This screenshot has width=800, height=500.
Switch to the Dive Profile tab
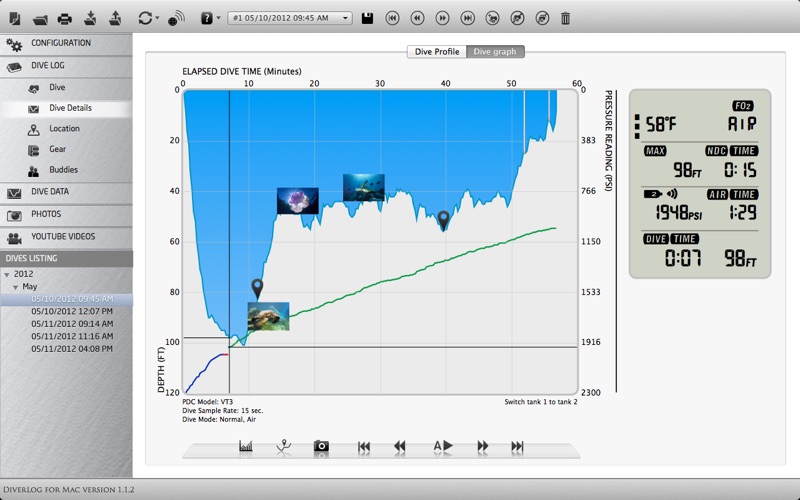(437, 52)
